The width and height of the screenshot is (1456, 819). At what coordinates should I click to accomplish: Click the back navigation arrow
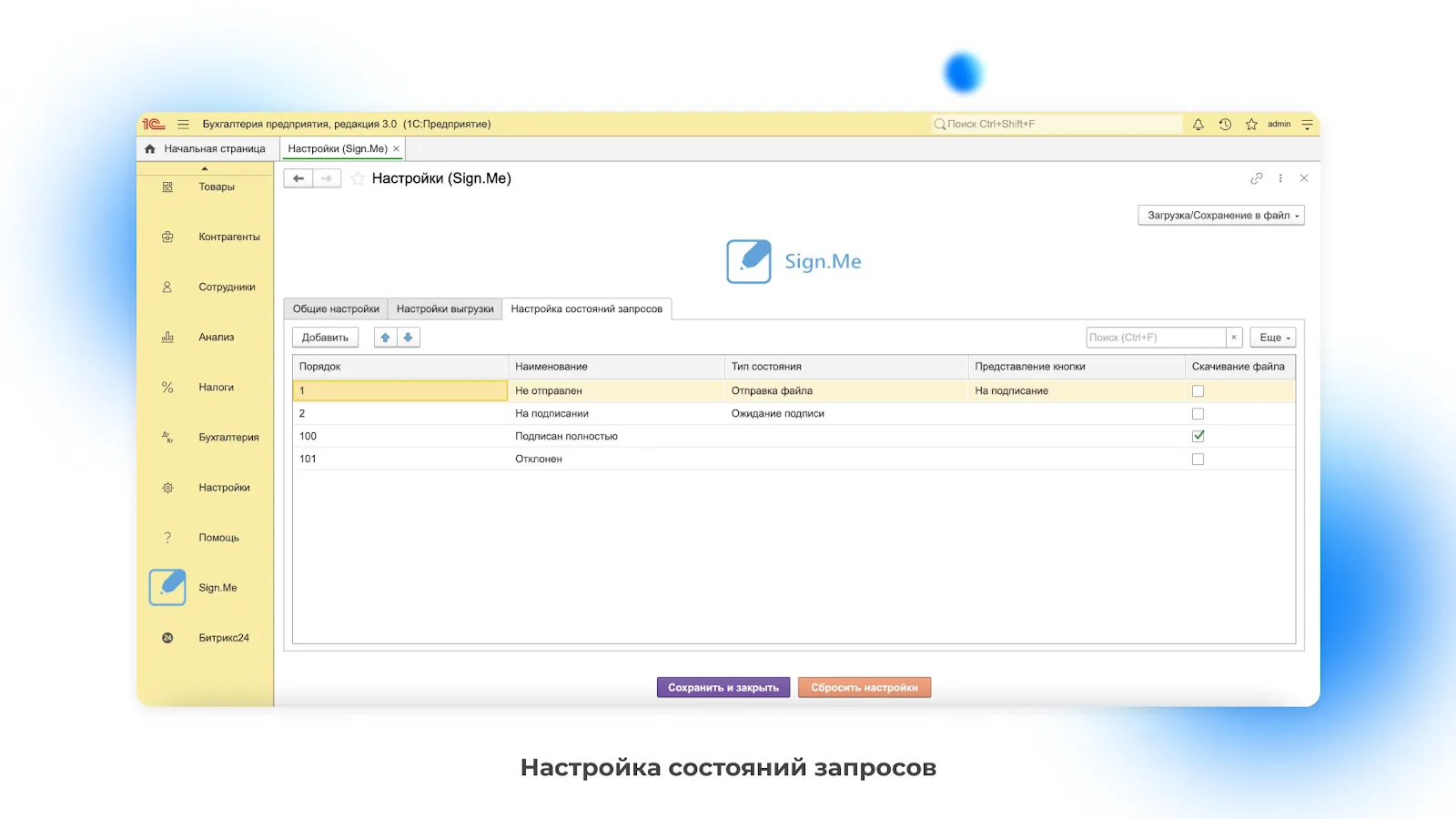point(298,178)
